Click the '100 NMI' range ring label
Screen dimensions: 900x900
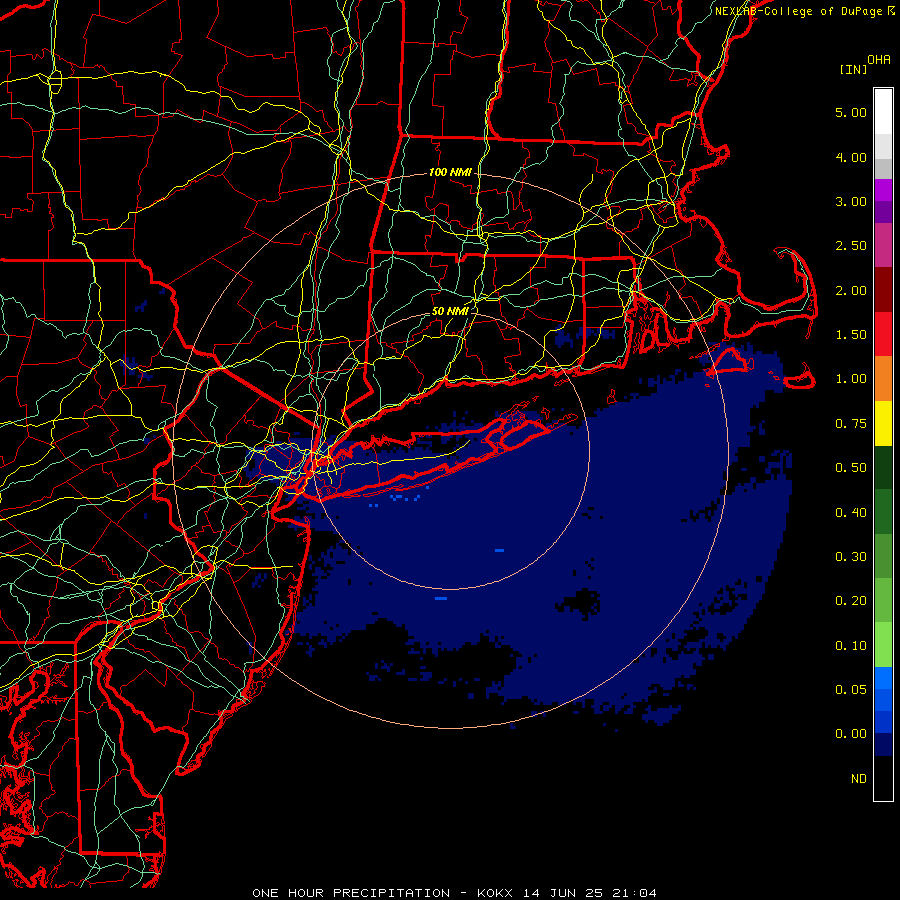point(450,172)
